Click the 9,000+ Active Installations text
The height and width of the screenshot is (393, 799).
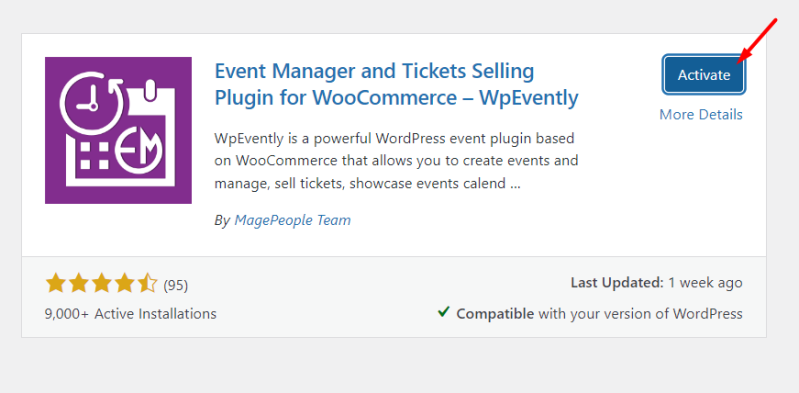pyautogui.click(x=130, y=313)
